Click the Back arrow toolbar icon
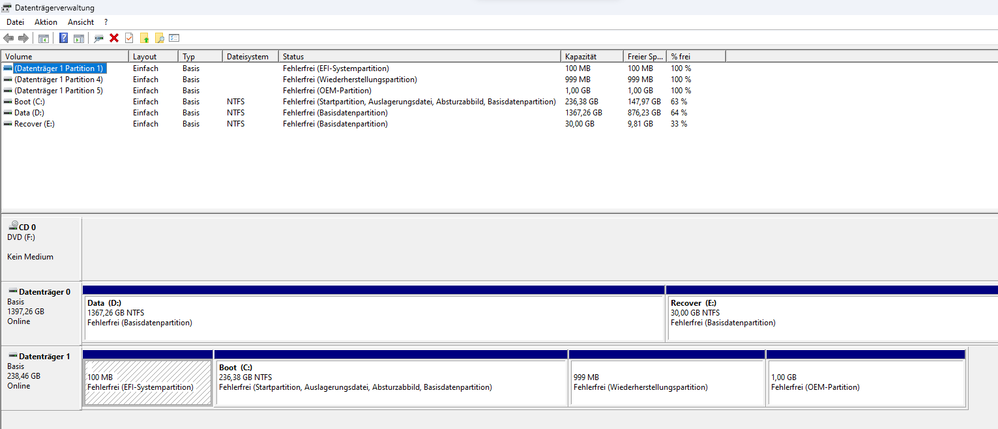Viewport: 998px width, 429px height. pos(8,38)
